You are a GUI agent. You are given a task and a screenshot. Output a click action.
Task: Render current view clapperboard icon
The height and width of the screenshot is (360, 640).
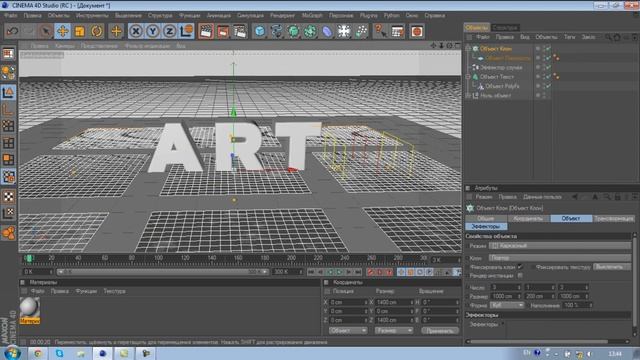206,31
